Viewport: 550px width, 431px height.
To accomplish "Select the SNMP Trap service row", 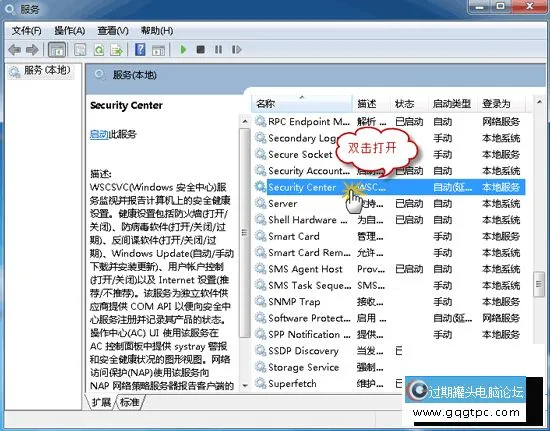I will coord(389,302).
